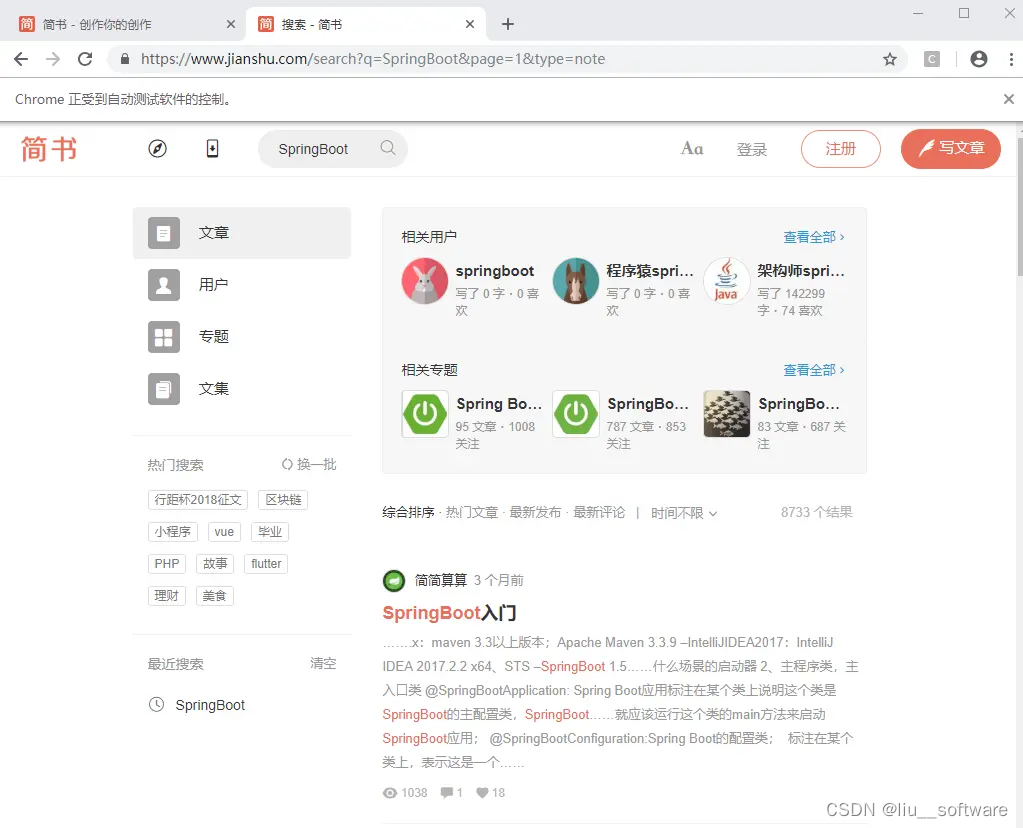This screenshot has width=1023, height=828.
Task: Click the PHP hot search tag
Action: tap(167, 564)
